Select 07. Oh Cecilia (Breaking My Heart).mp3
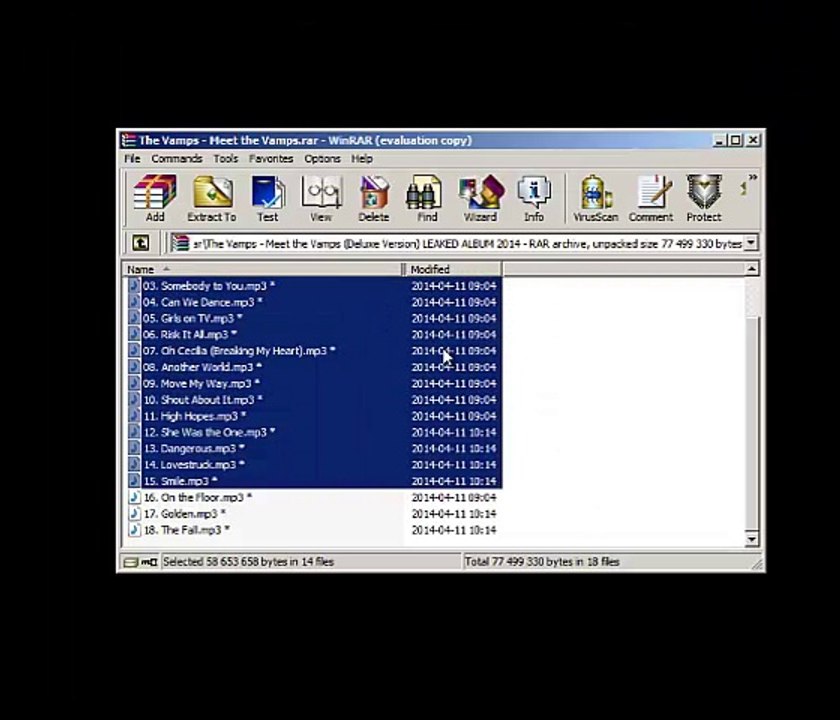 pos(314,351)
